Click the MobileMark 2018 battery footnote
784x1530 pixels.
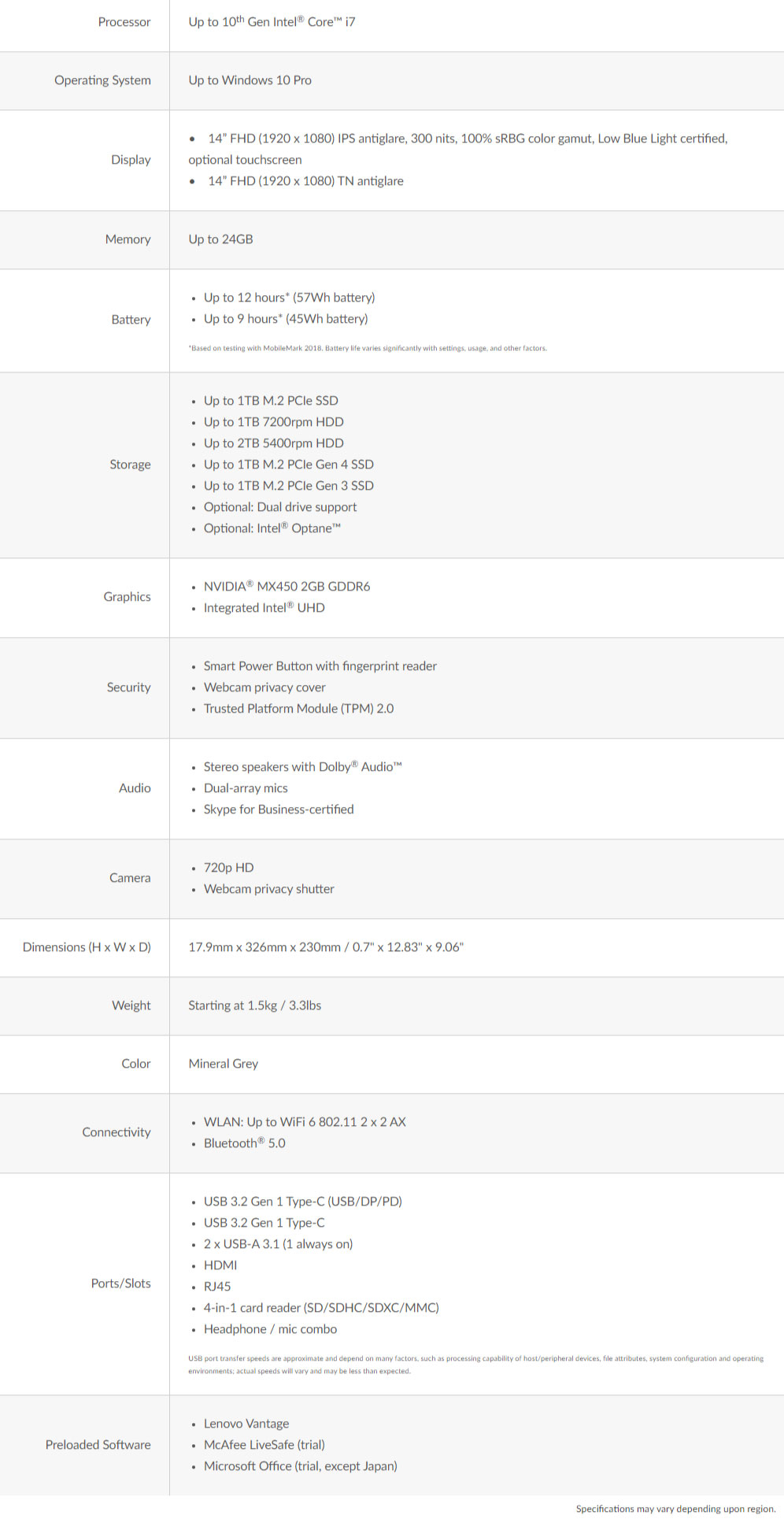[368, 348]
